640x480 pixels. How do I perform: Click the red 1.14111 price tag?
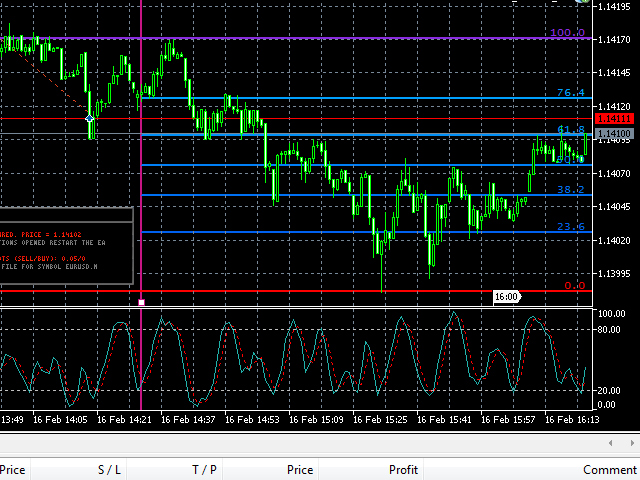[615, 119]
